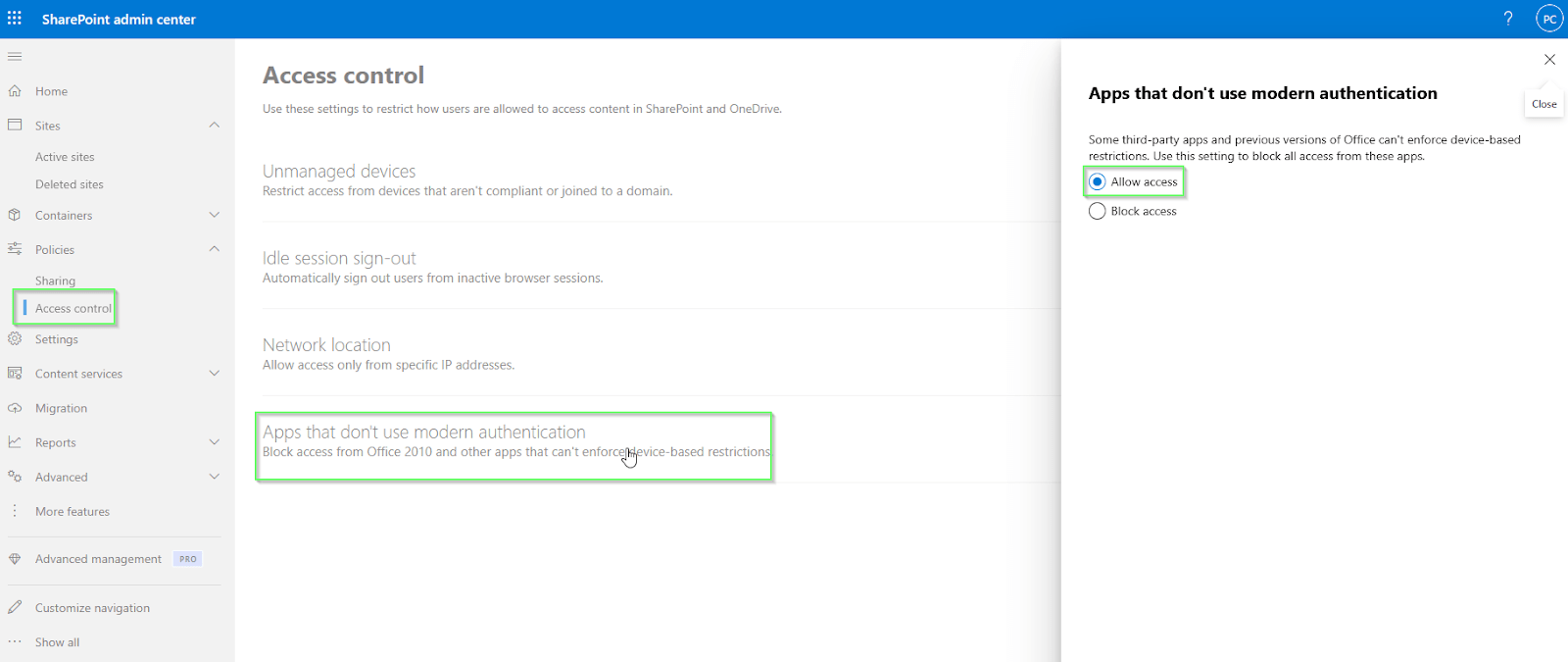The image size is (1568, 662).
Task: Open Apps that don't use modern authentication
Action: 424,432
